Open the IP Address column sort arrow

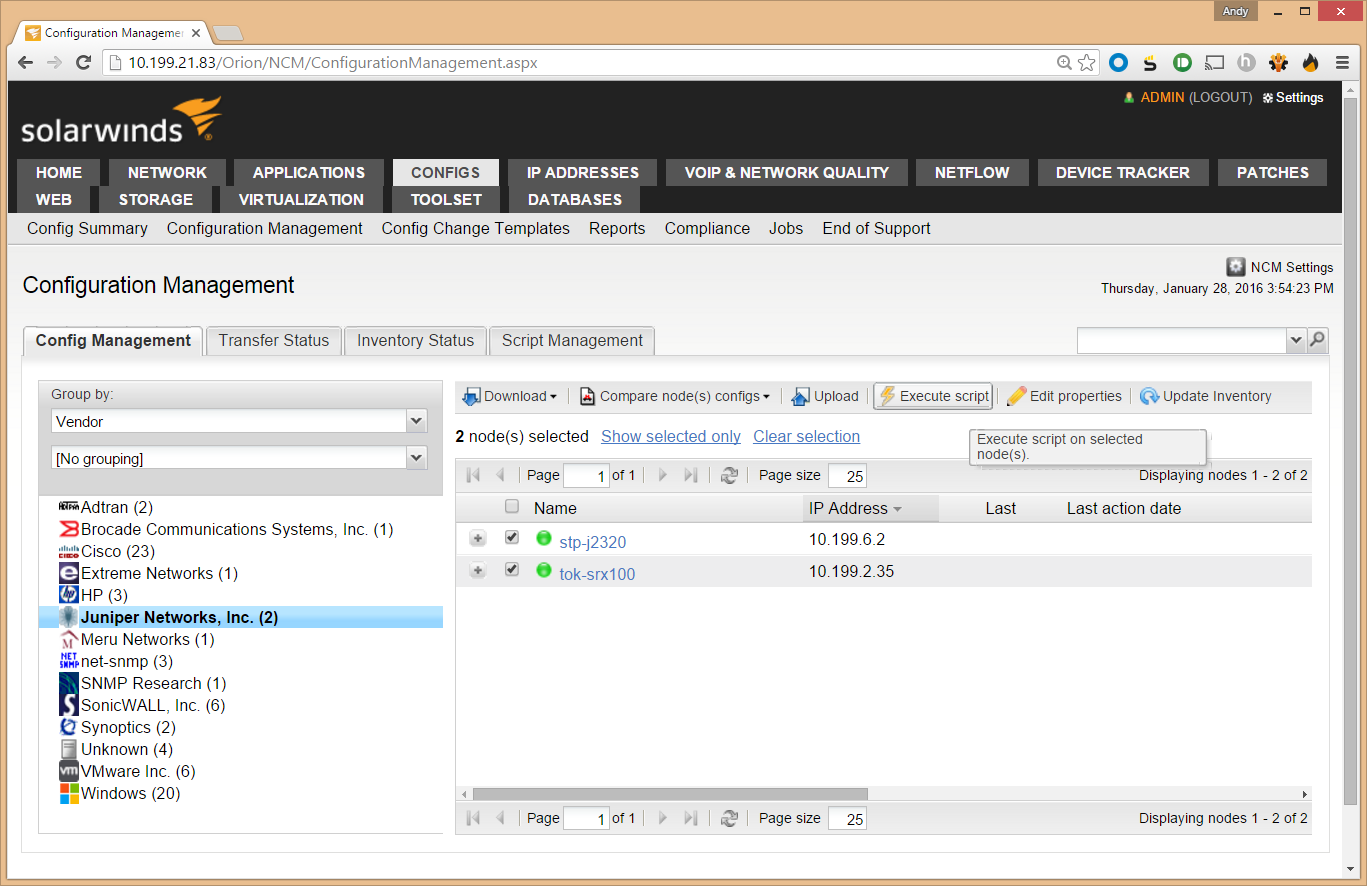point(897,509)
